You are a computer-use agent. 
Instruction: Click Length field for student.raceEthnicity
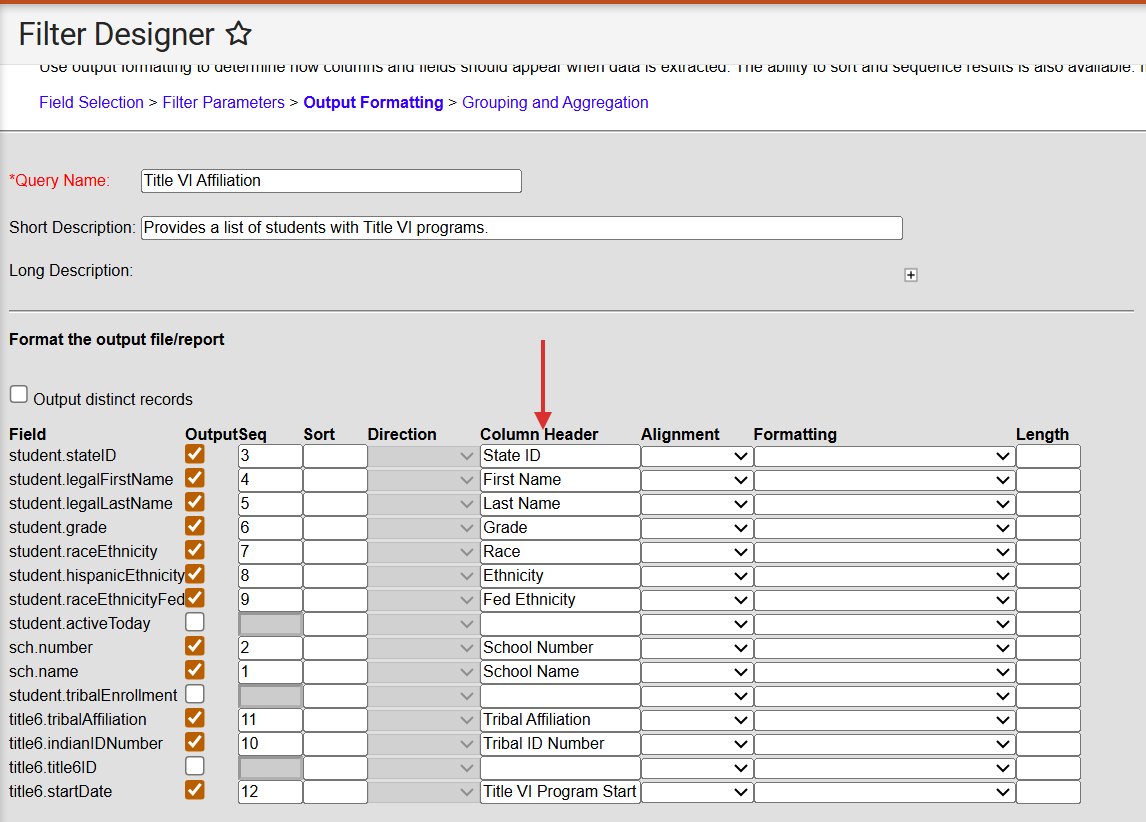1048,552
